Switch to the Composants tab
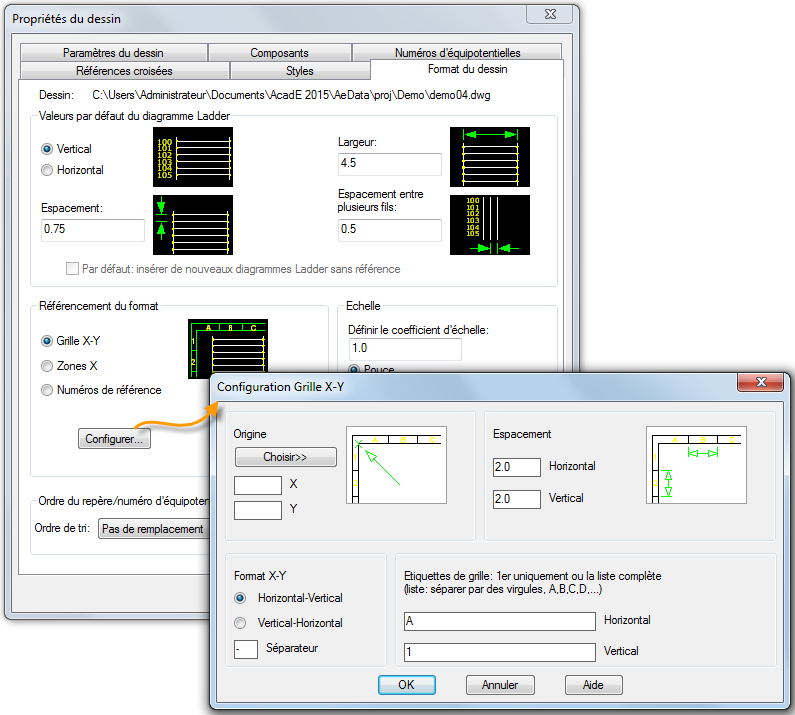 [x=279, y=53]
